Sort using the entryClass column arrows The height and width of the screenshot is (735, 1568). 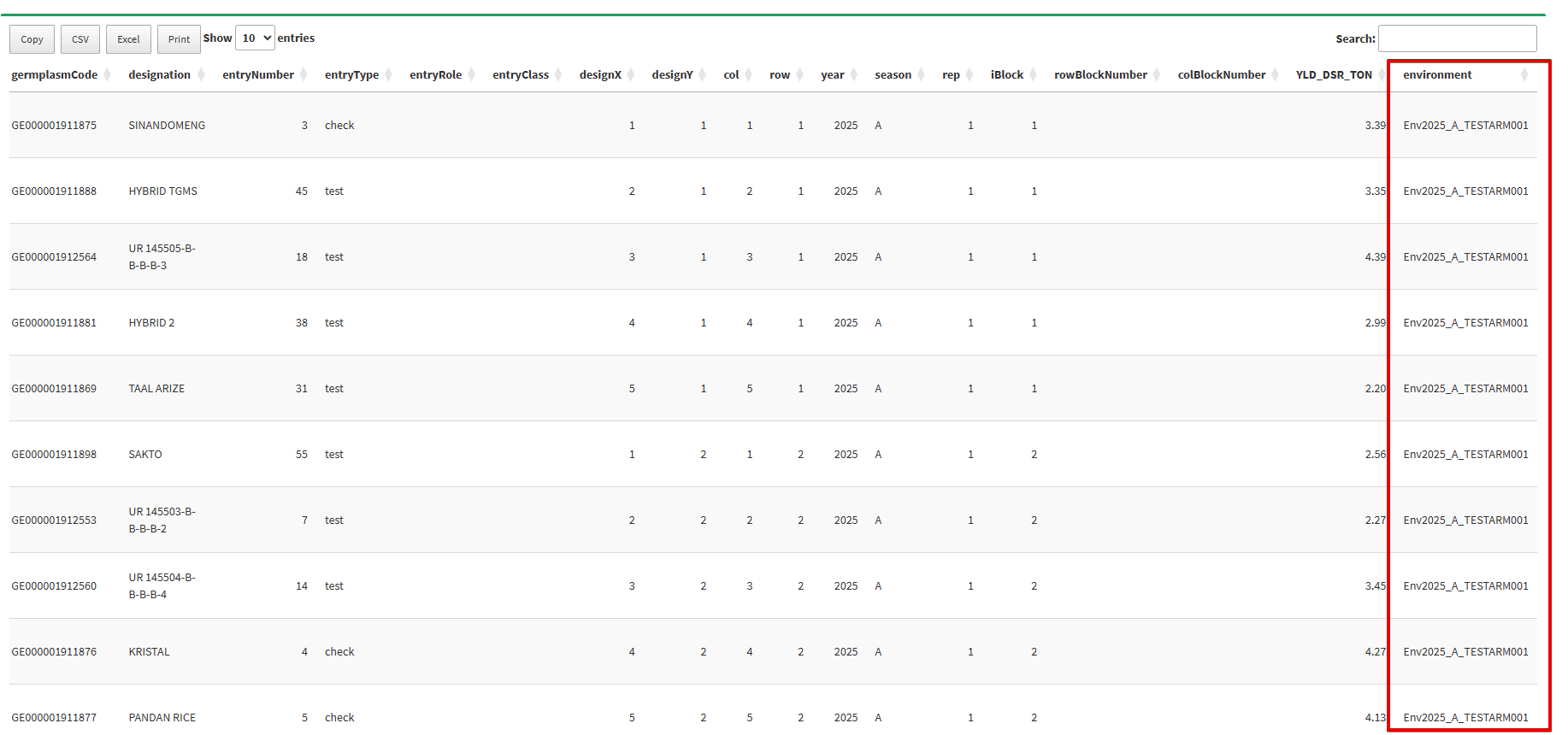pyautogui.click(x=558, y=75)
